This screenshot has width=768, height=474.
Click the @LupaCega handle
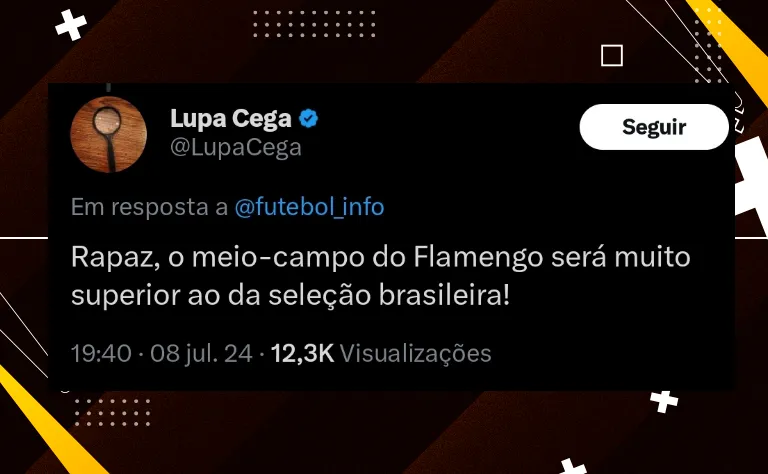coord(236,147)
